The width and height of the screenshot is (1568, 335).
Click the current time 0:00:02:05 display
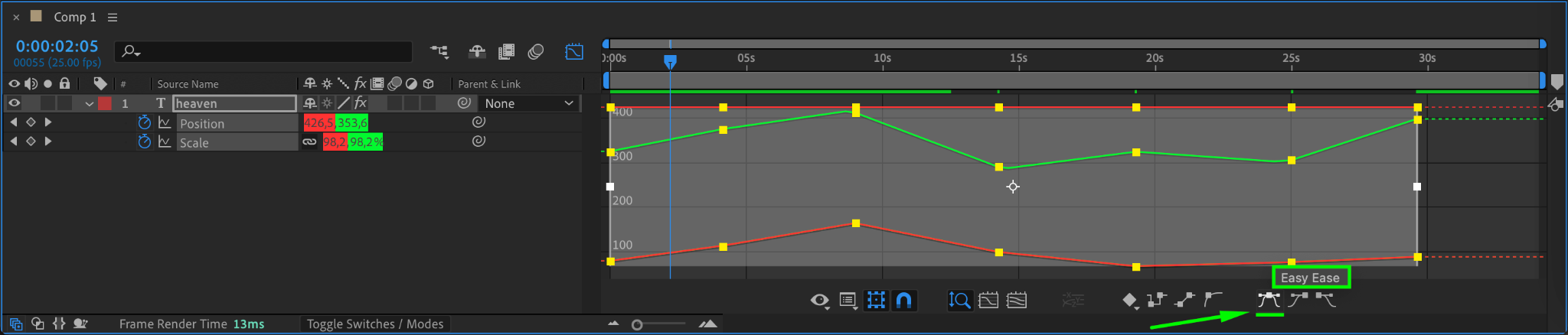pyautogui.click(x=57, y=46)
